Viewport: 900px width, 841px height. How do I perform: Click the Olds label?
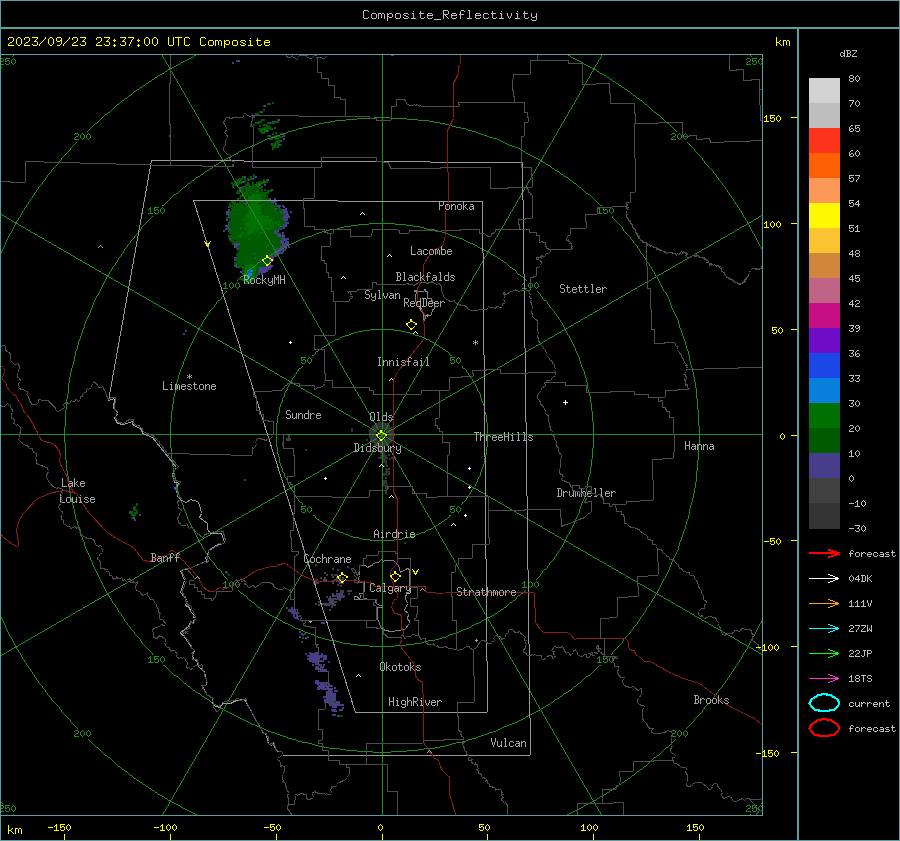[x=381, y=417]
